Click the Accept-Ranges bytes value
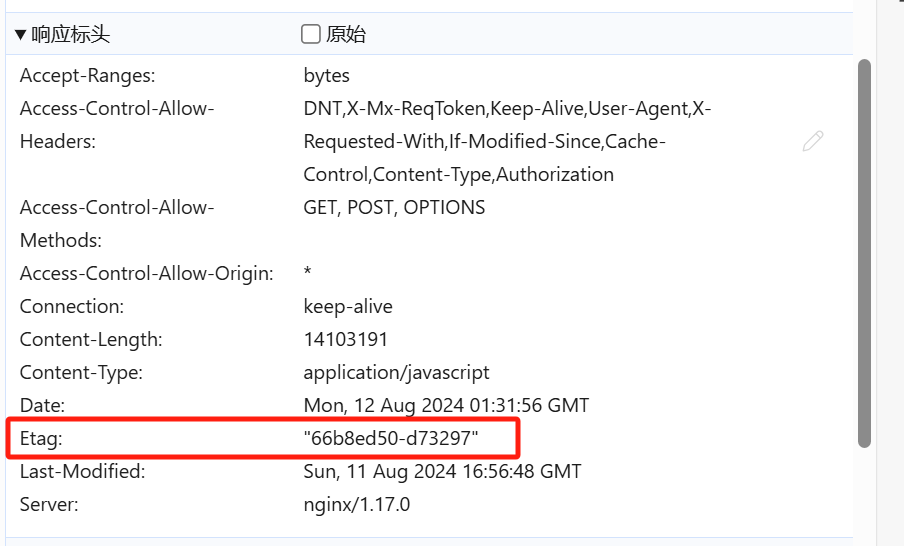 327,76
